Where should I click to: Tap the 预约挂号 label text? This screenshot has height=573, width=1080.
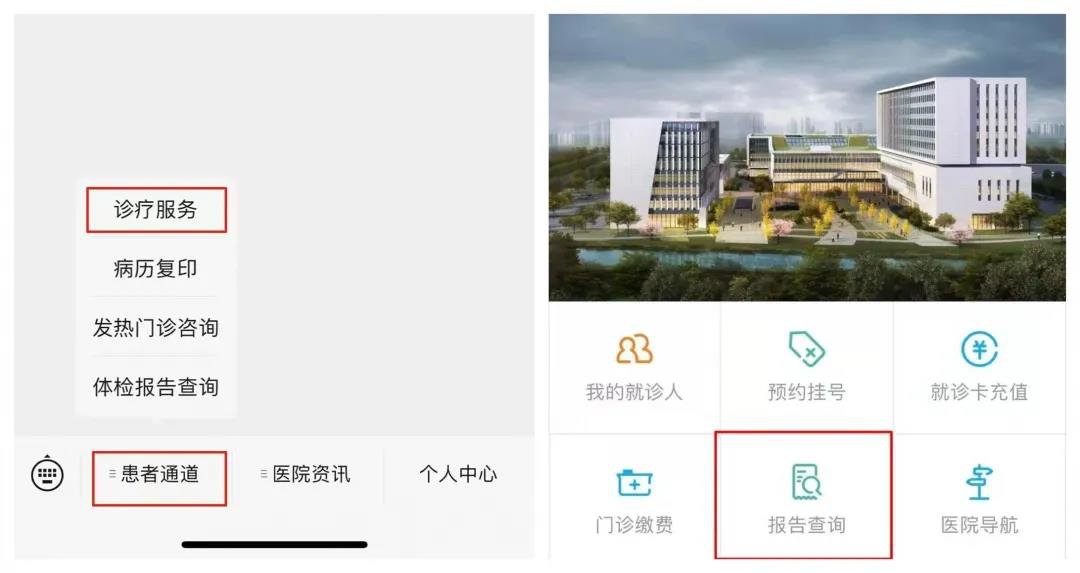pos(807,392)
